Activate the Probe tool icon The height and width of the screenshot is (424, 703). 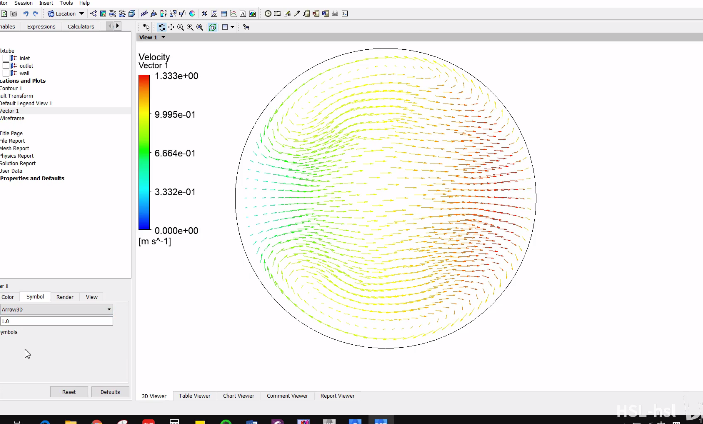296,13
